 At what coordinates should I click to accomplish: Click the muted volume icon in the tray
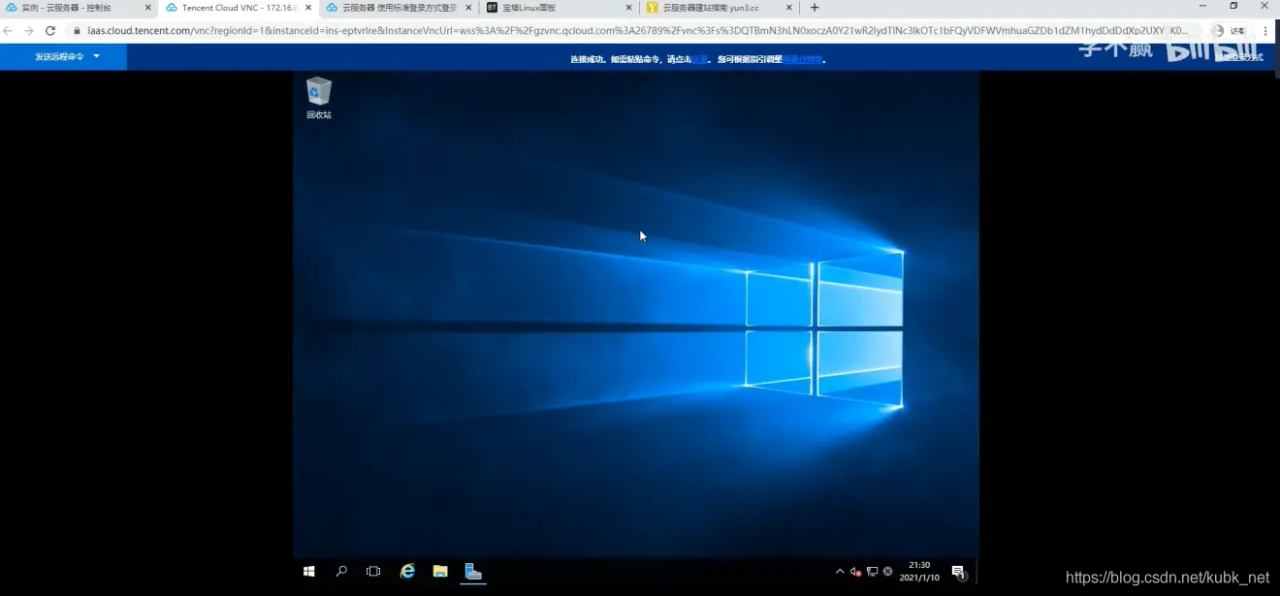pyautogui.click(x=855, y=571)
